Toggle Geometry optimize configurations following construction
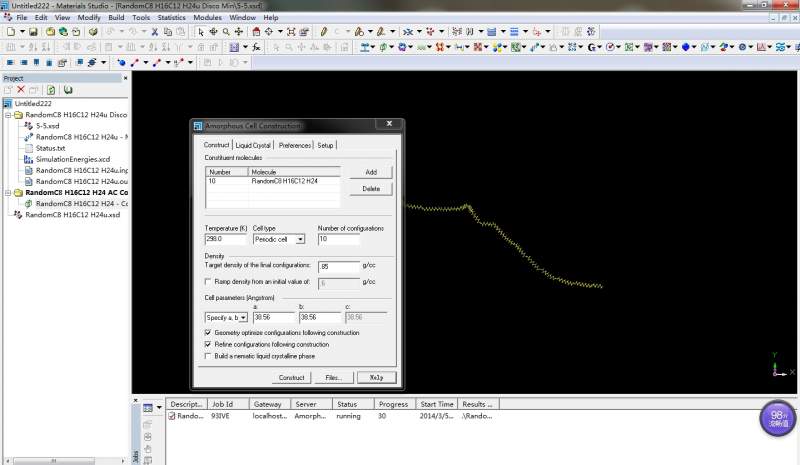800x465 pixels. 207,332
